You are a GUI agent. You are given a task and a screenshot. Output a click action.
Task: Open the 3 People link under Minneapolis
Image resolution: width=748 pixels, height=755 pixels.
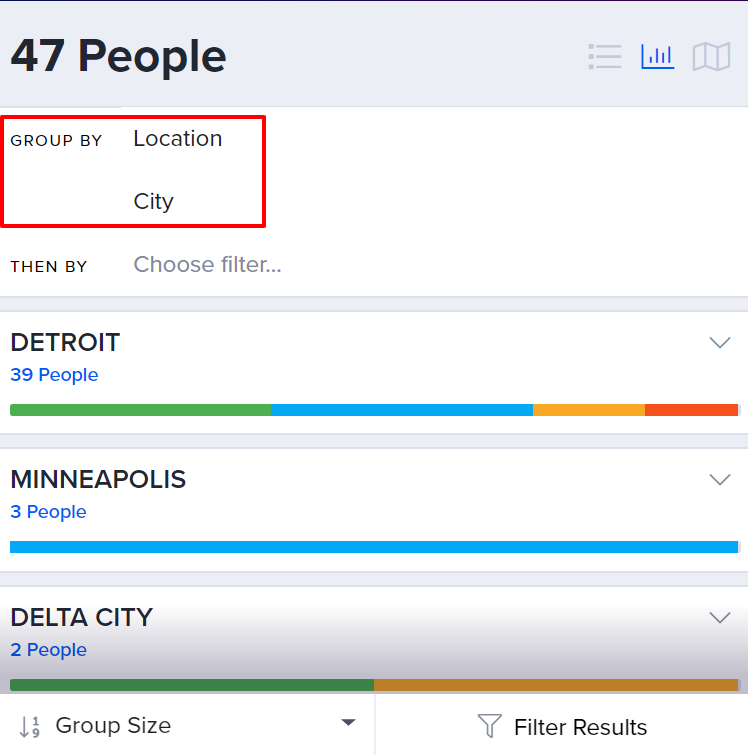(x=48, y=512)
